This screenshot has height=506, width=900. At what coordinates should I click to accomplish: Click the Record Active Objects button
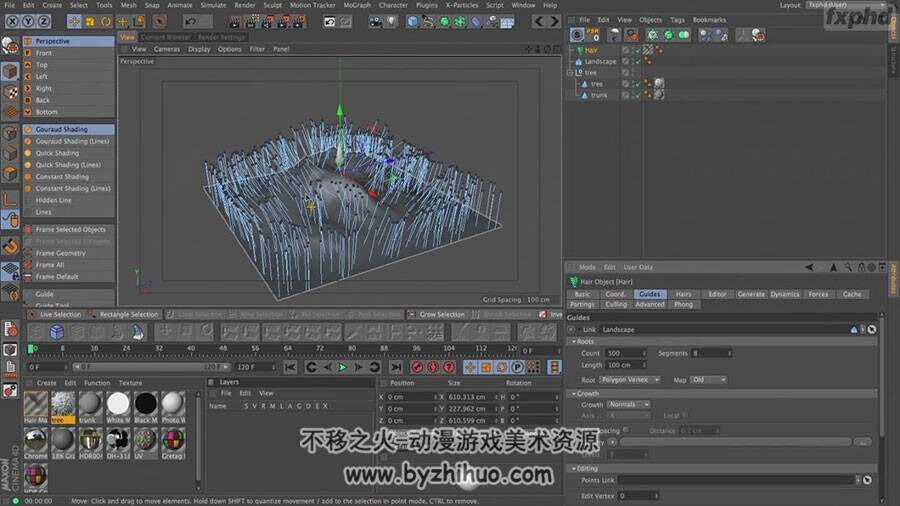[417, 367]
